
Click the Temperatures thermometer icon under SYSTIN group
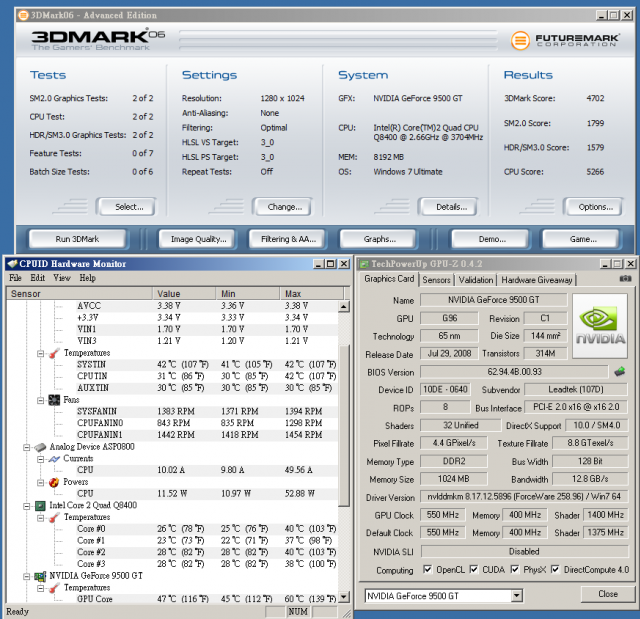coord(55,353)
